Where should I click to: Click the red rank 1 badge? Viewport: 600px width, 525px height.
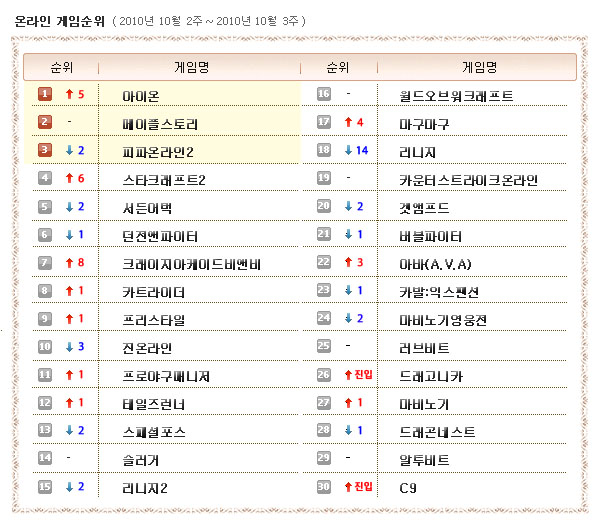[45, 95]
